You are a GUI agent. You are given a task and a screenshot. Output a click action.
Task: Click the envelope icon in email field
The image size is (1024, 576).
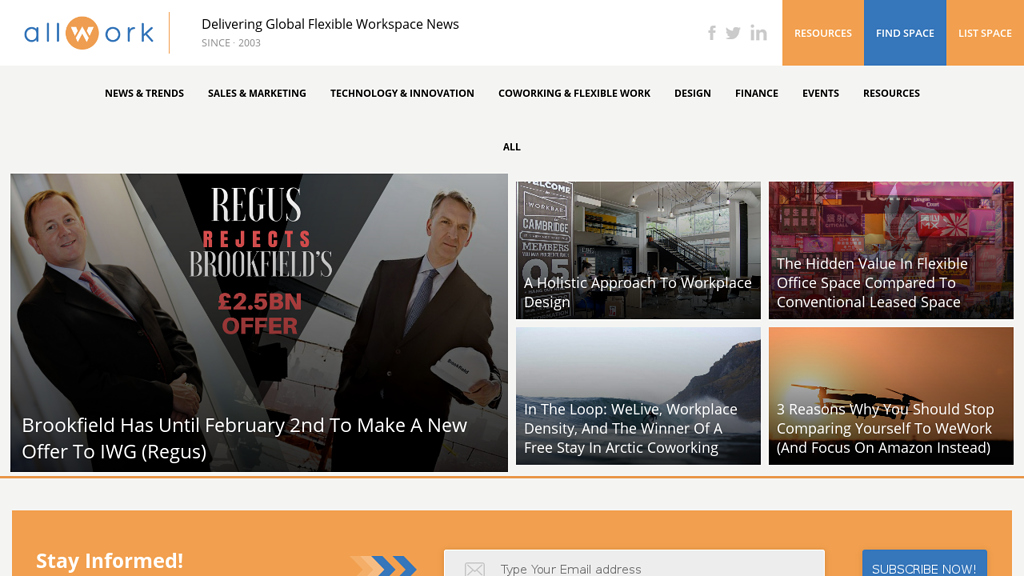tap(475, 569)
